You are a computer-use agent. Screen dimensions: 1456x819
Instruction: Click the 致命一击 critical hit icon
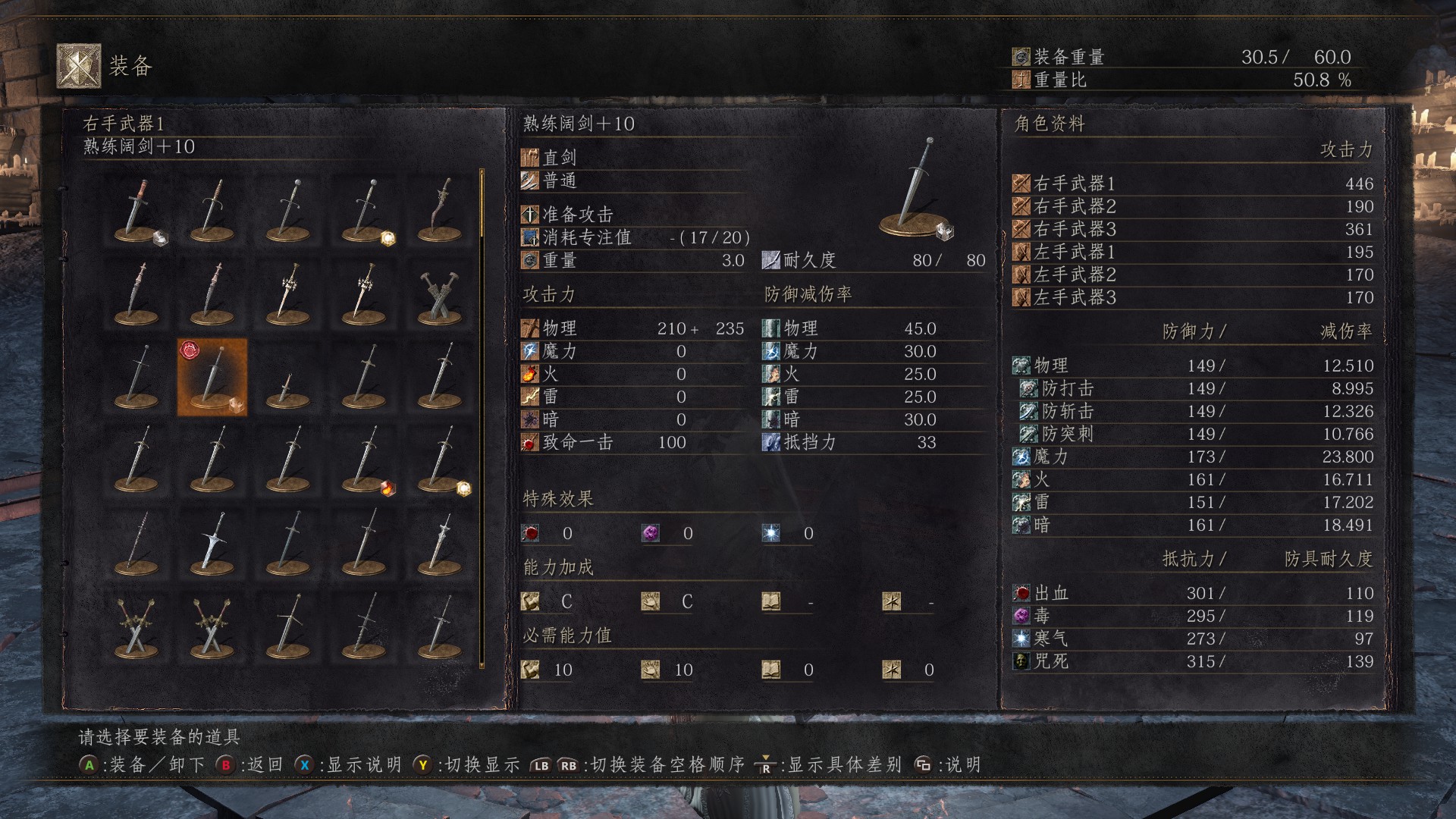(529, 442)
